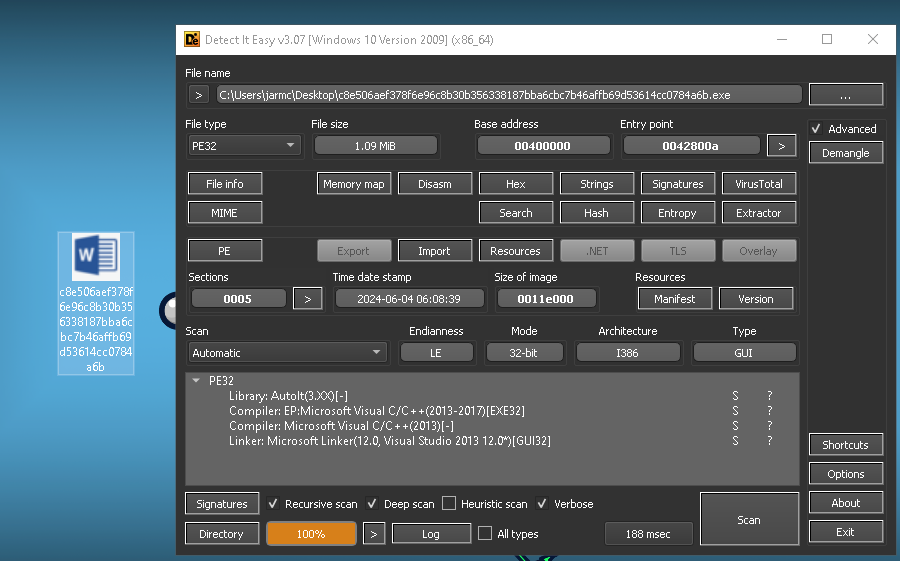The height and width of the screenshot is (561, 900).
Task: Open Strings view
Action: [596, 184]
